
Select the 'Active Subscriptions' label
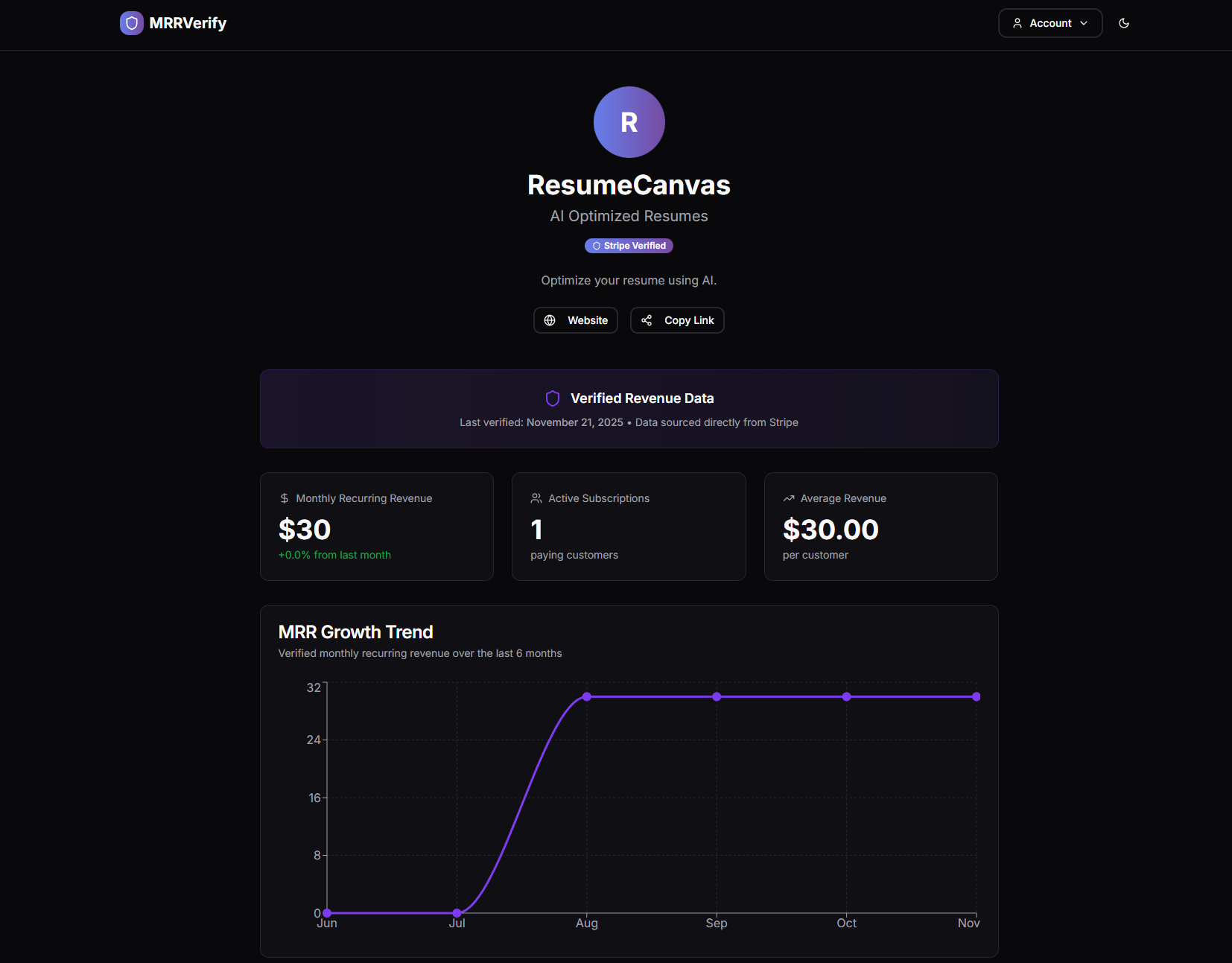pyautogui.click(x=599, y=498)
